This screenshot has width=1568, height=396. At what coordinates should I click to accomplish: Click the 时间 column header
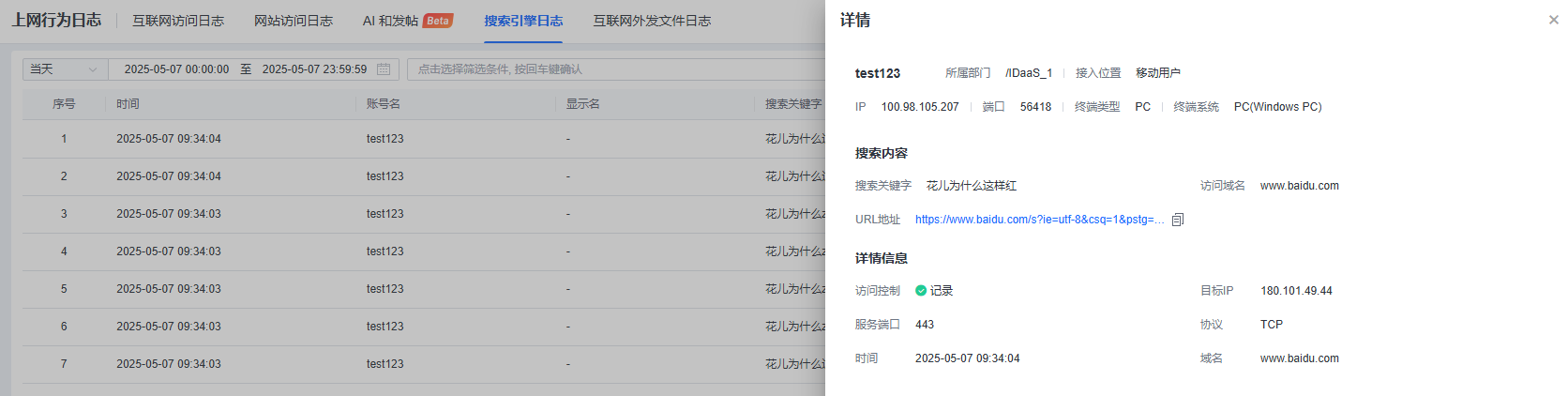point(128,104)
